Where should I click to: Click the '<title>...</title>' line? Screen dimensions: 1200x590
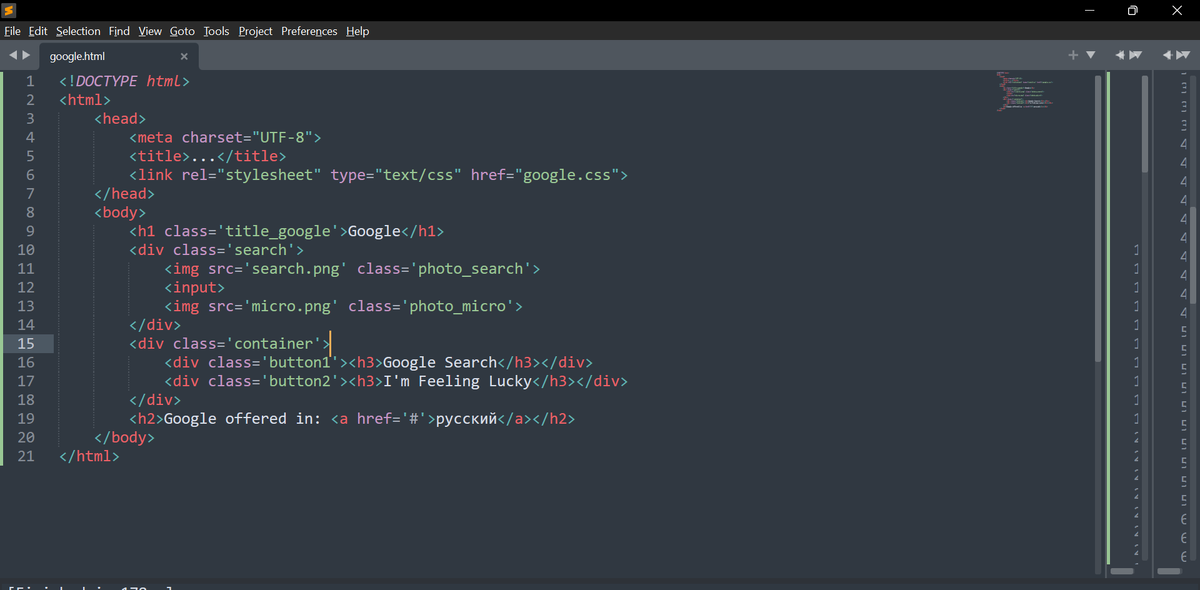tap(207, 156)
